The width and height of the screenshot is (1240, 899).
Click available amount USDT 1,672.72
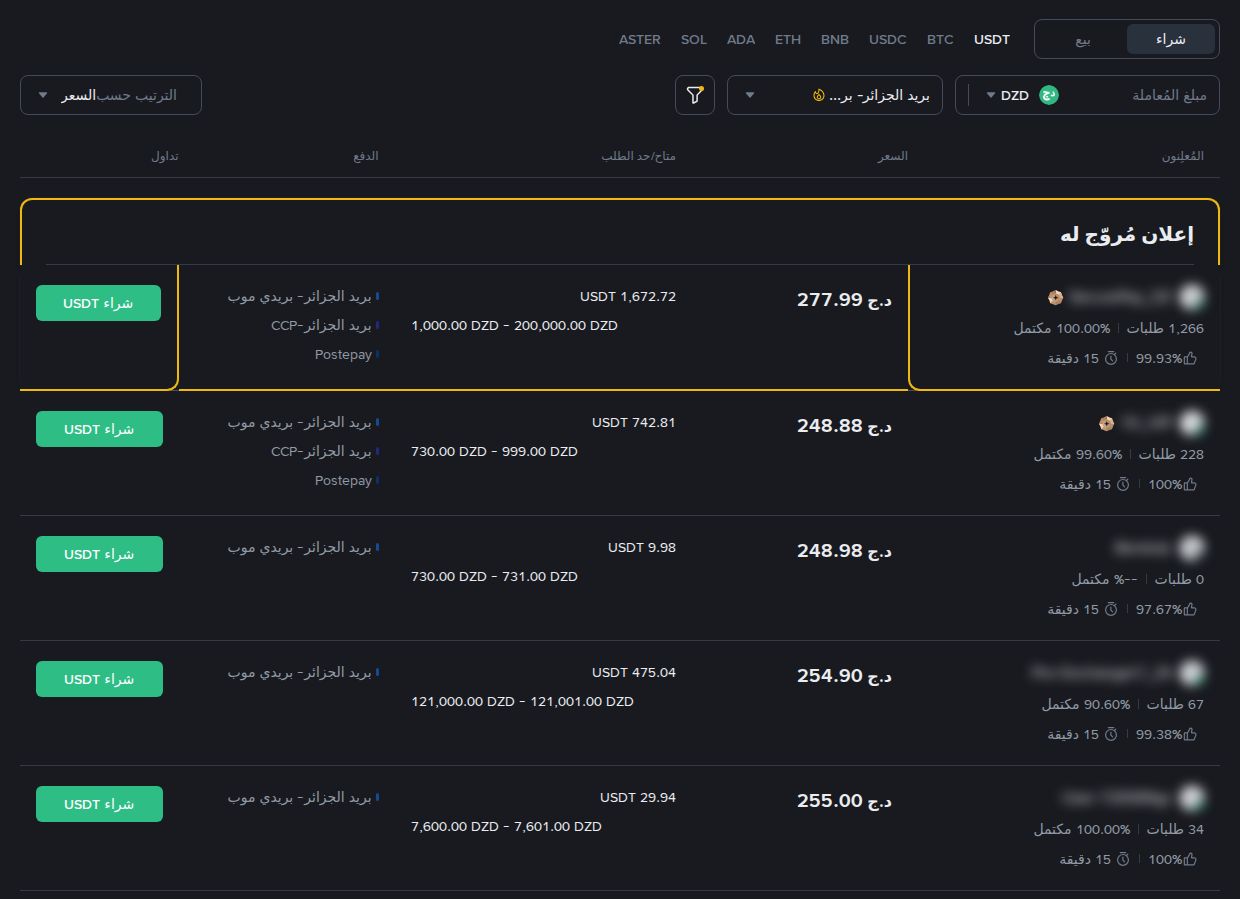point(628,297)
